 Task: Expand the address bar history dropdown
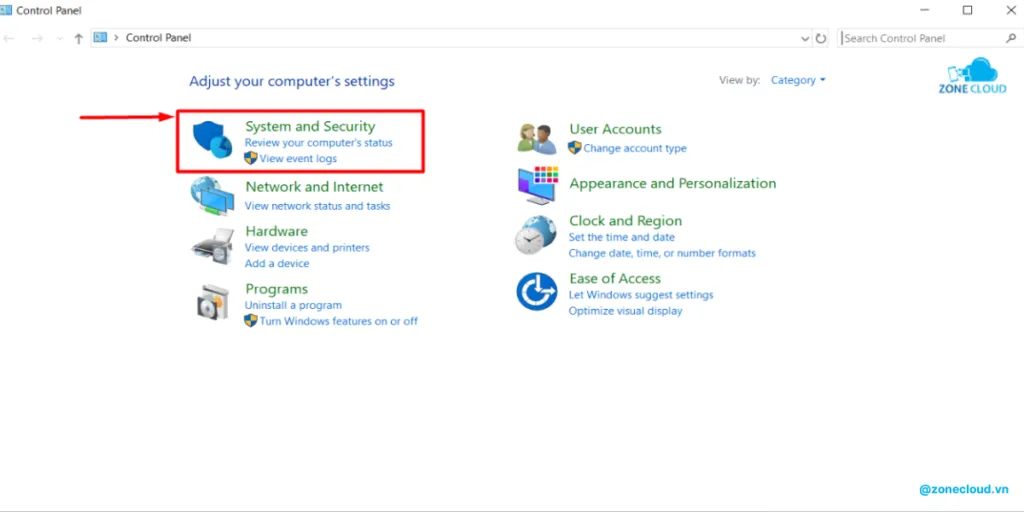[805, 39]
